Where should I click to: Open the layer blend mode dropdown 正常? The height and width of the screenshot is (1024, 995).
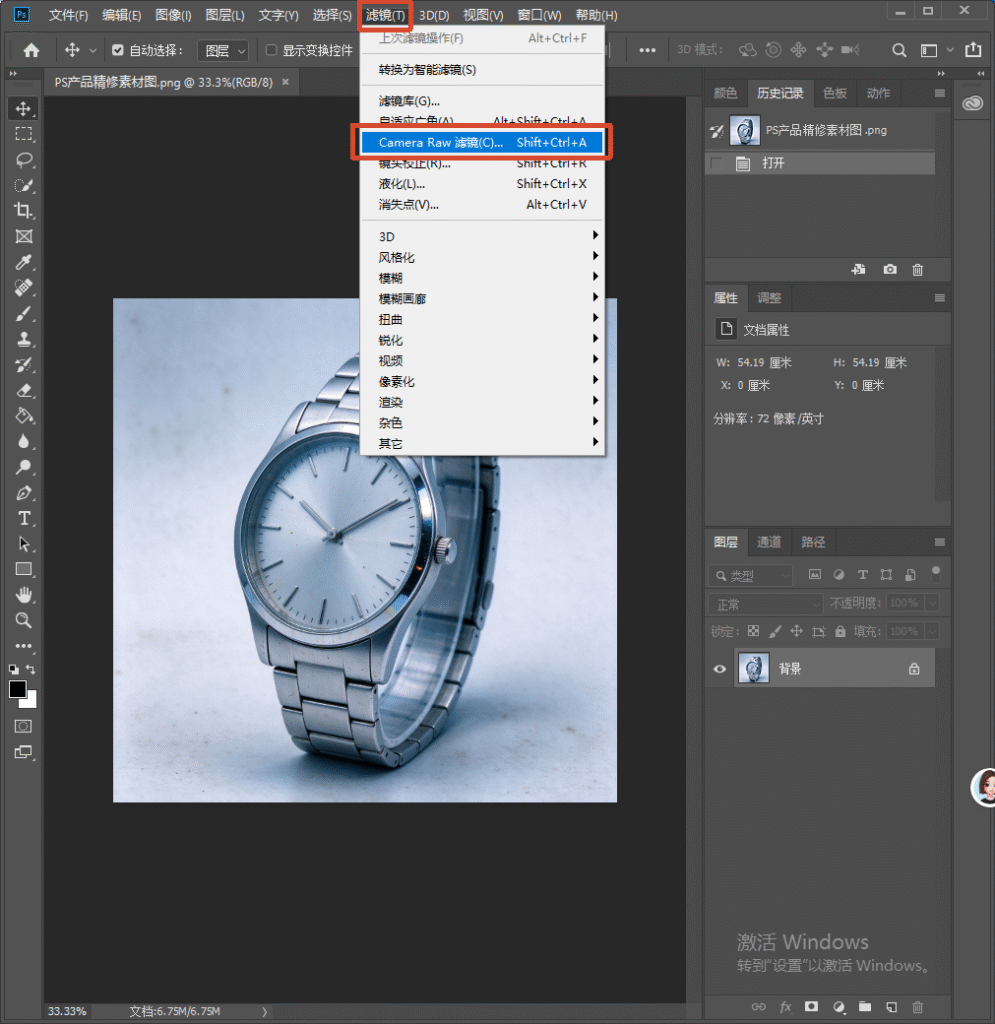click(765, 604)
